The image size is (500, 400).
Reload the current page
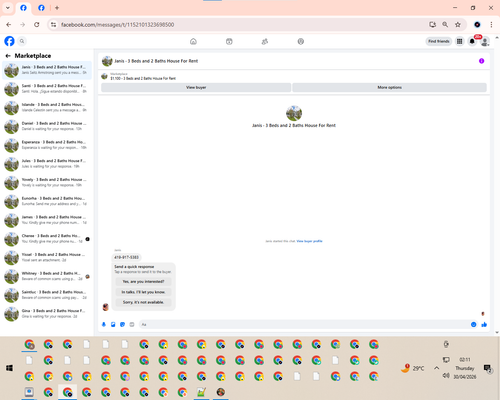click(x=37, y=25)
